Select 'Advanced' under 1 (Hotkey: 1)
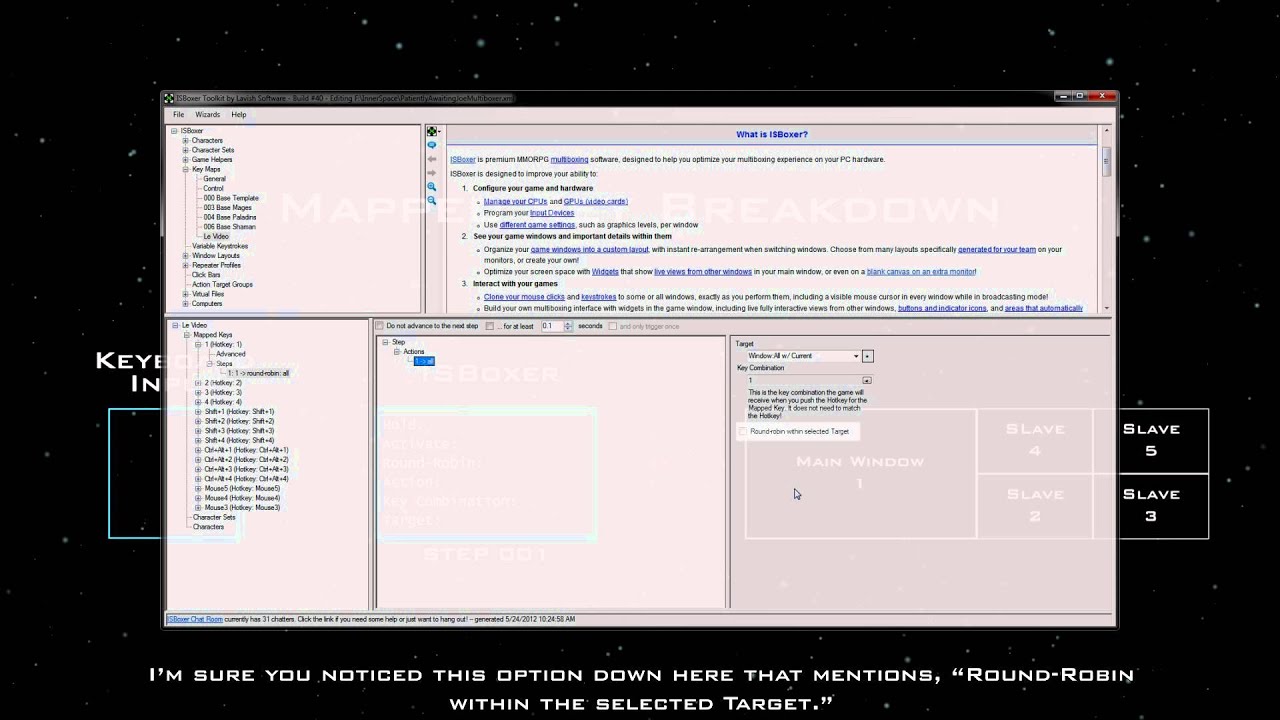This screenshot has width=1280, height=720. pos(230,354)
